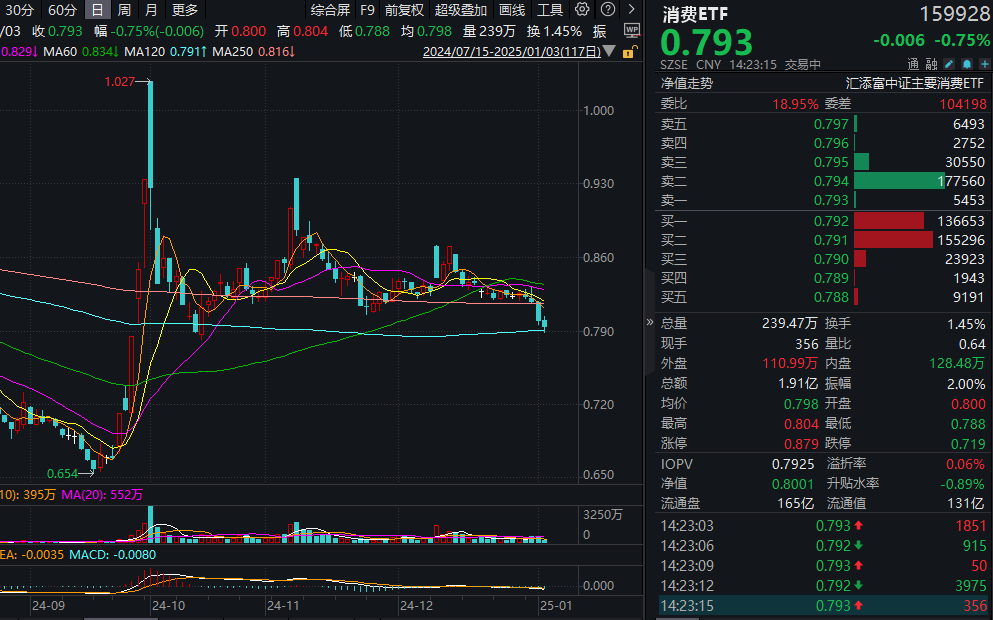
Task: Expand the date range dropdown triangle
Action: [609, 51]
